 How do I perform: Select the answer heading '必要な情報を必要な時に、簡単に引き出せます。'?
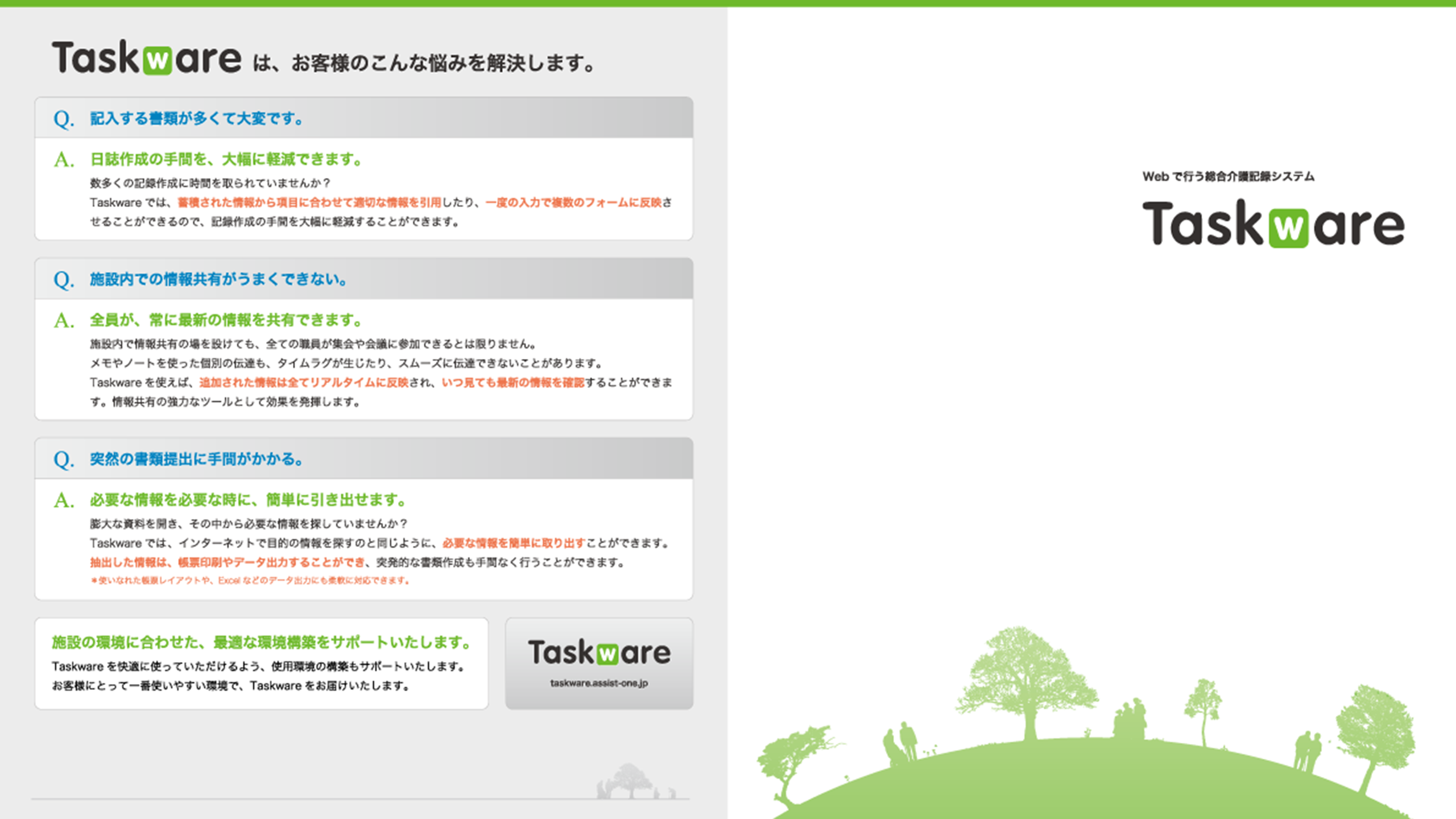[x=249, y=500]
